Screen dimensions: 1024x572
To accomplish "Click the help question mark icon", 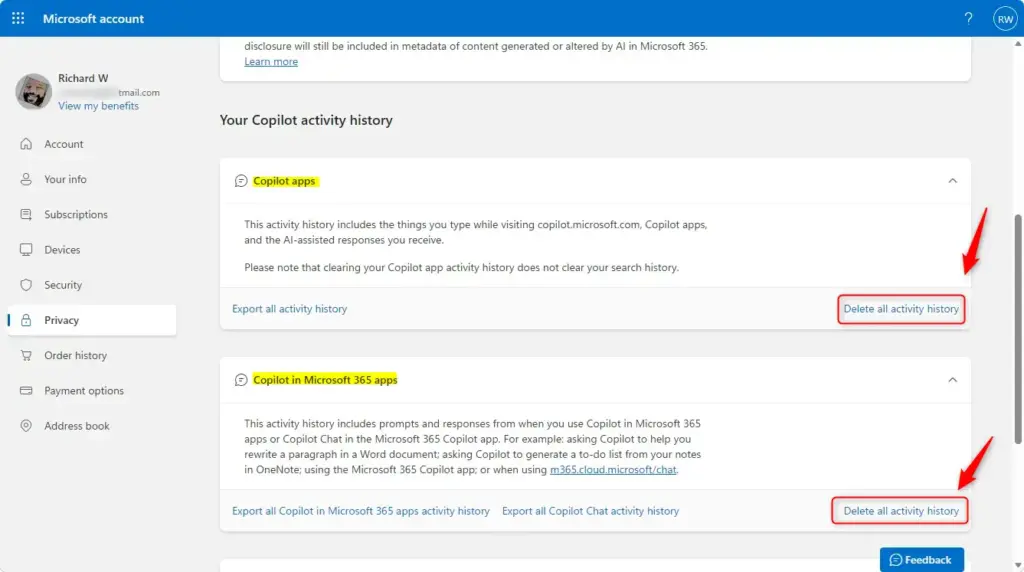I will coord(968,18).
